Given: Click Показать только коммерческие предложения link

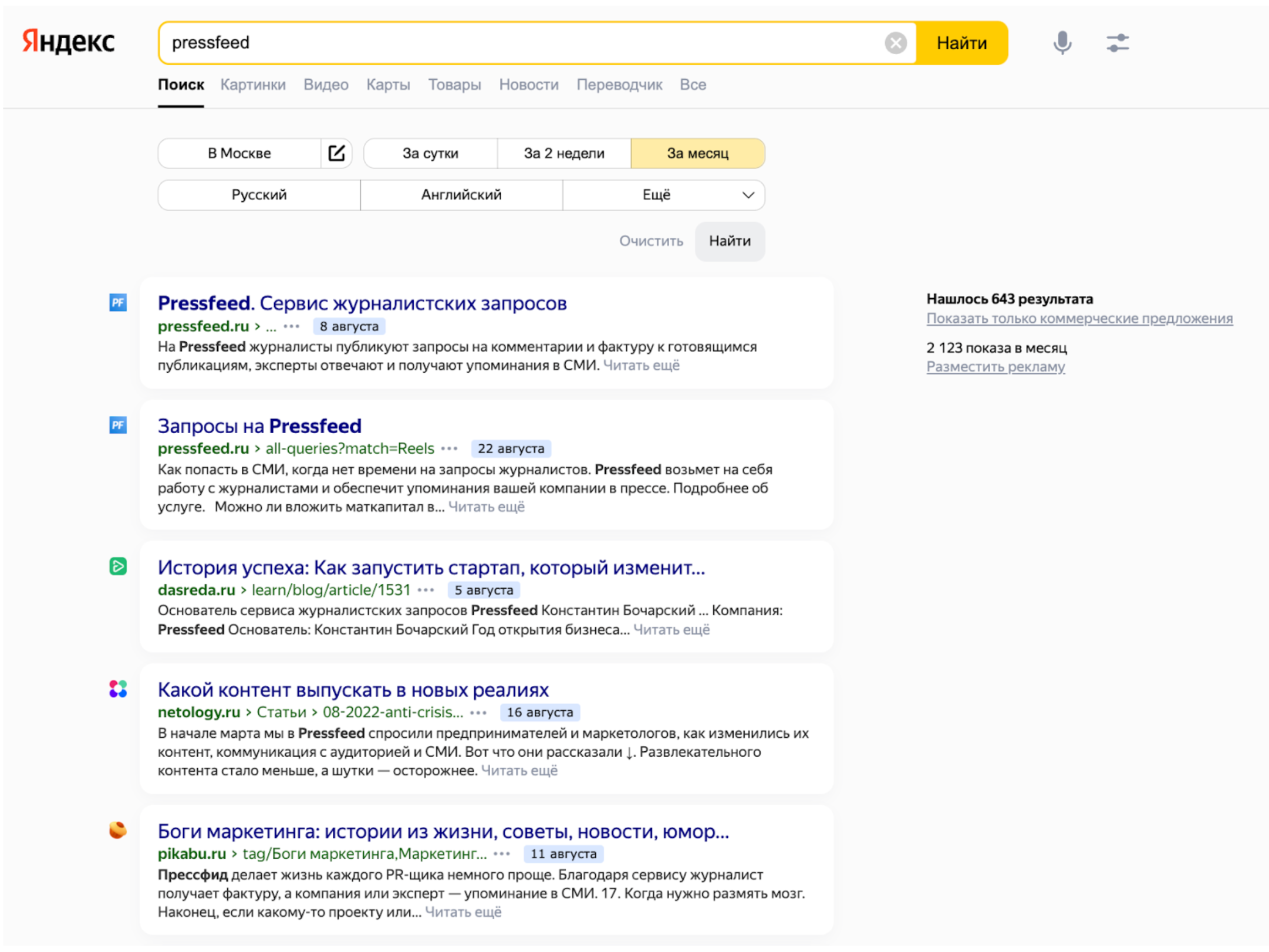Looking at the screenshot, I should tap(1079, 318).
